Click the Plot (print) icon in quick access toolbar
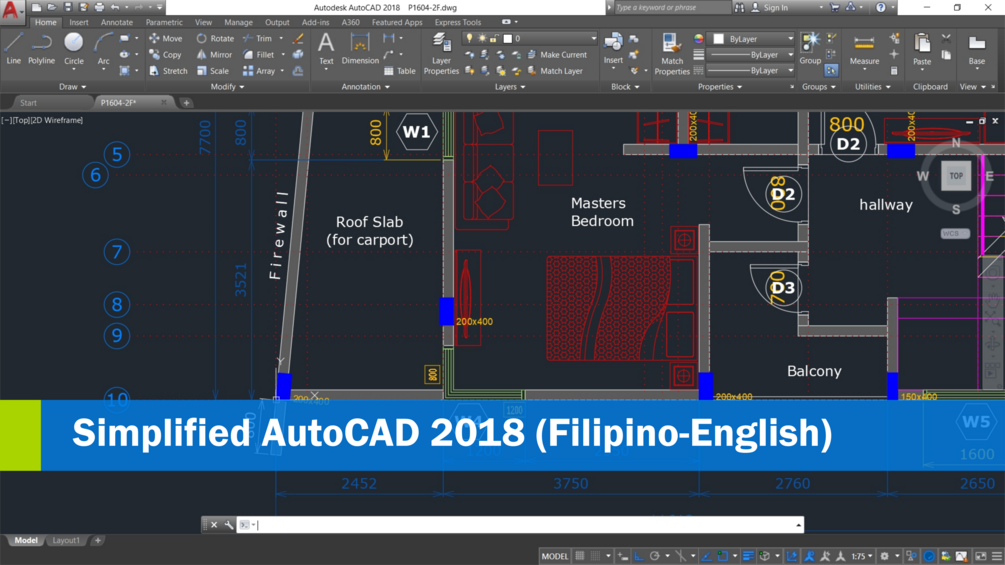The image size is (1005, 565). click(x=99, y=7)
